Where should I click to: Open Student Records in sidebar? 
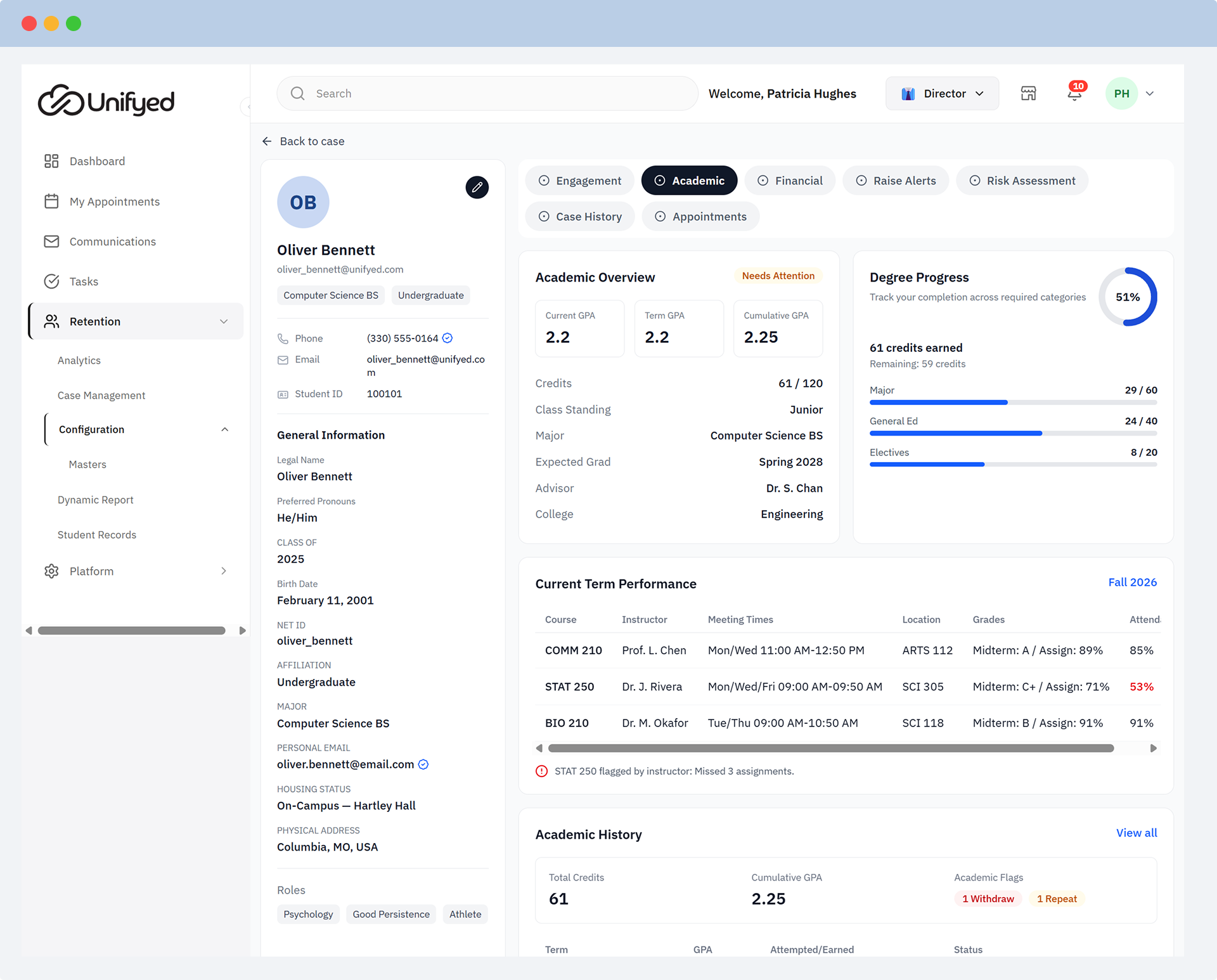pos(97,535)
